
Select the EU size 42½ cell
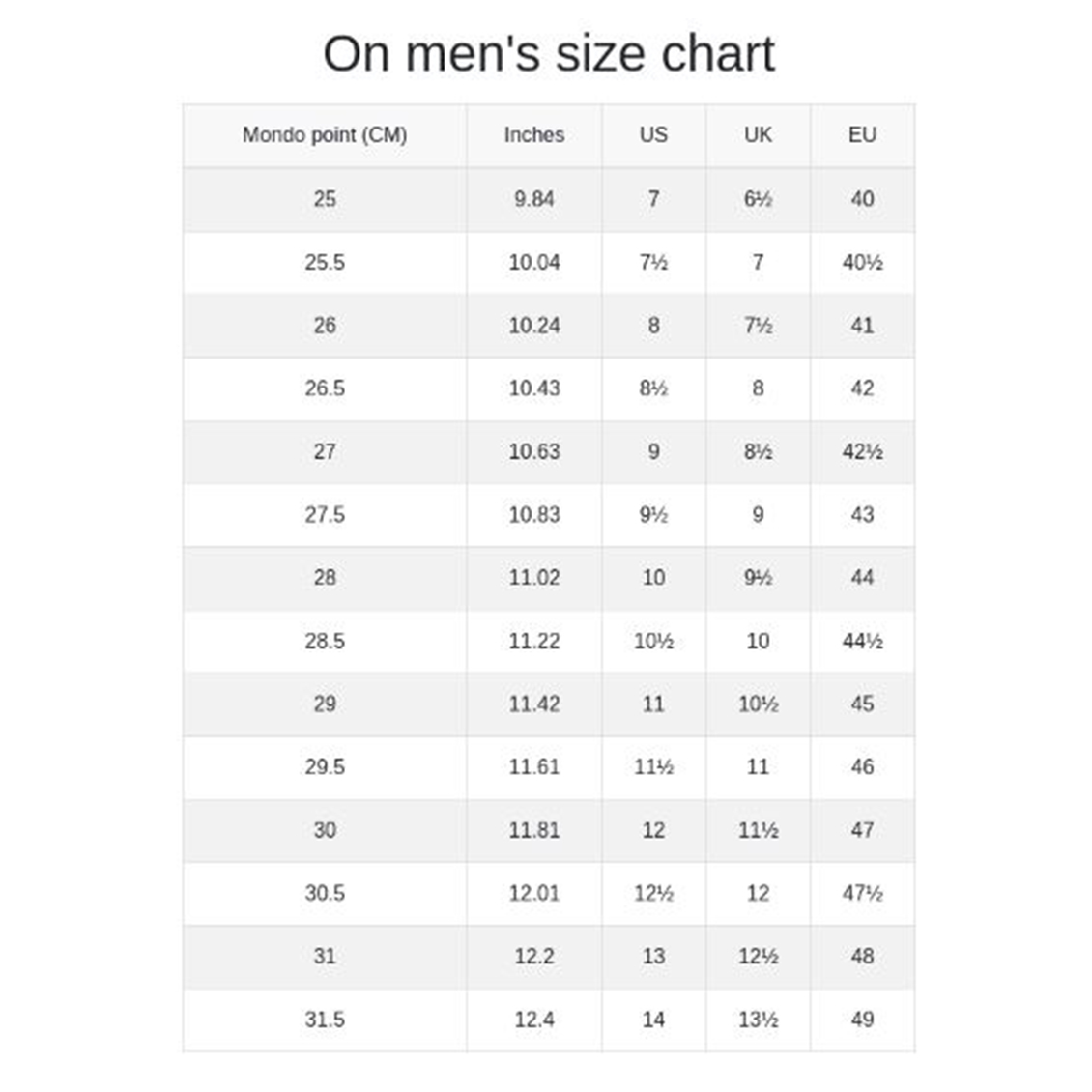click(862, 451)
